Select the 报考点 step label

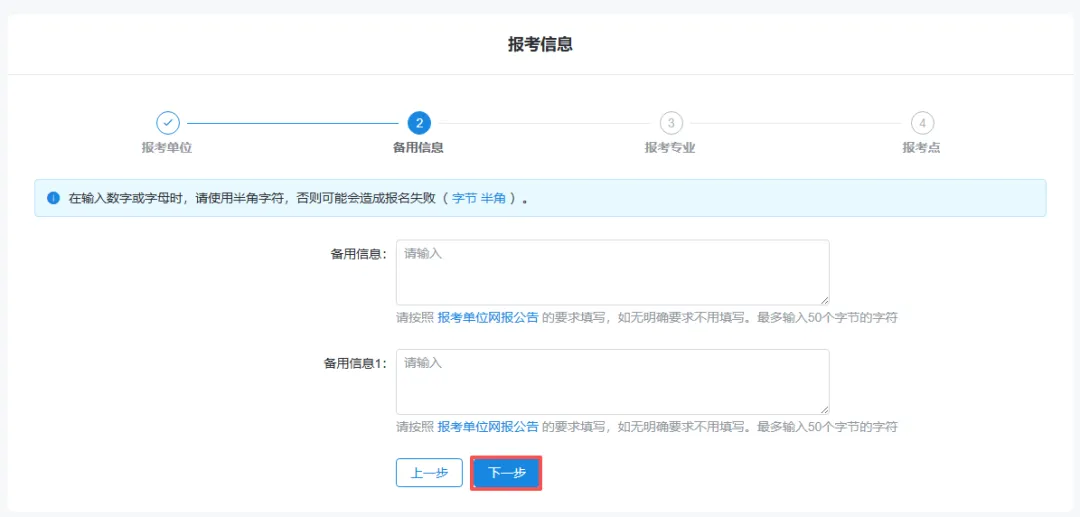pyautogui.click(x=922, y=148)
